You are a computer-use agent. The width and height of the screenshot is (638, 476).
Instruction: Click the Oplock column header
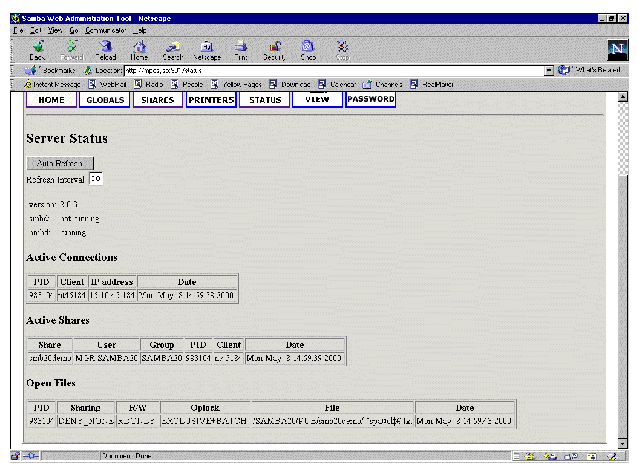pyautogui.click(x=205, y=408)
